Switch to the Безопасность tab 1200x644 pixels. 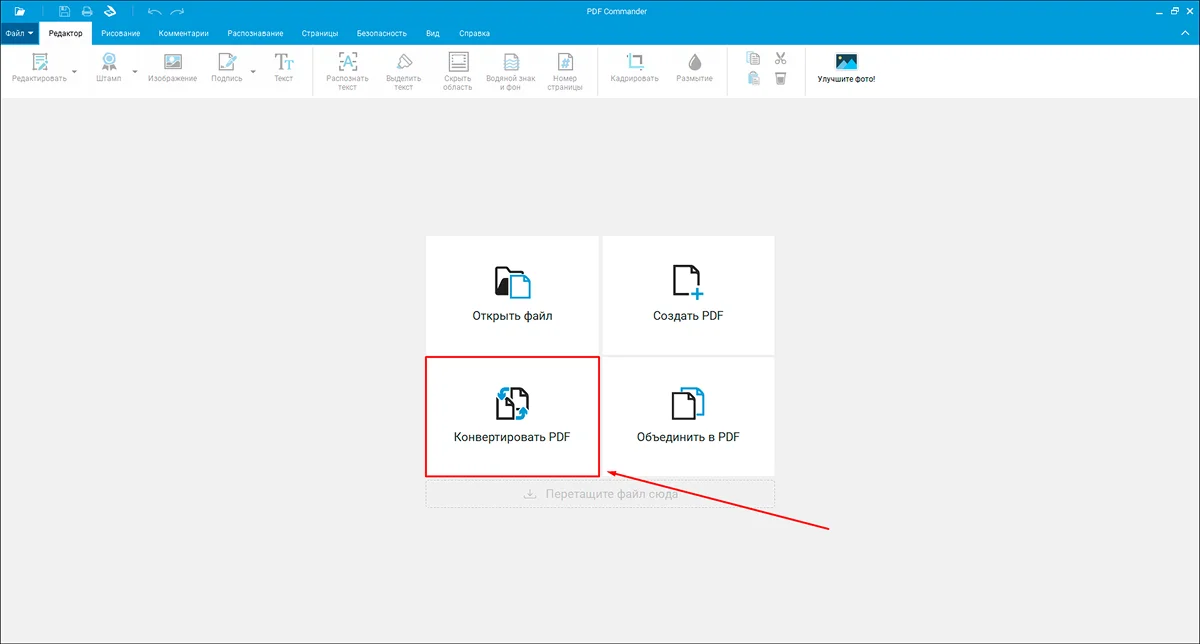coord(382,33)
